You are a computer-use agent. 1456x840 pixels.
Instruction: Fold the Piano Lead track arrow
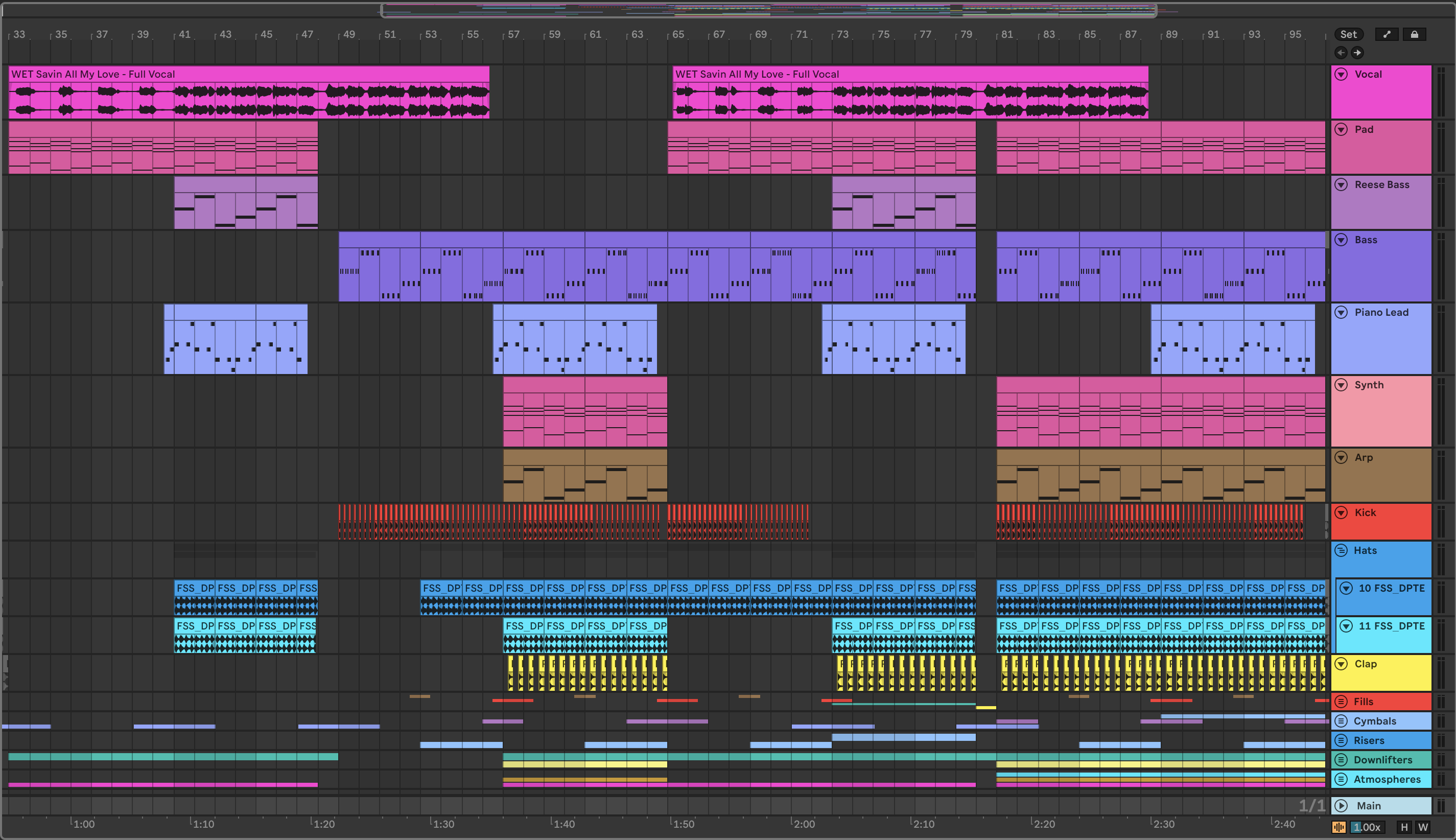[1341, 313]
